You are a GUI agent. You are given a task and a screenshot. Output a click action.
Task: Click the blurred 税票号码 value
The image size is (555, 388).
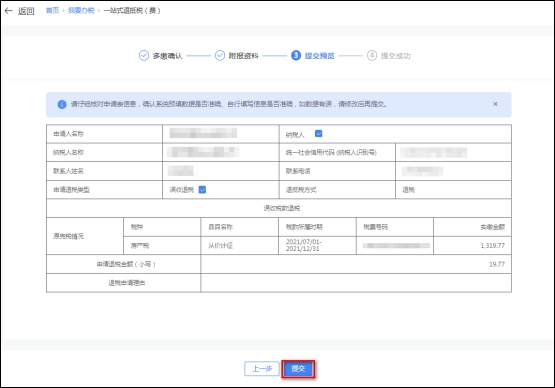(396, 246)
